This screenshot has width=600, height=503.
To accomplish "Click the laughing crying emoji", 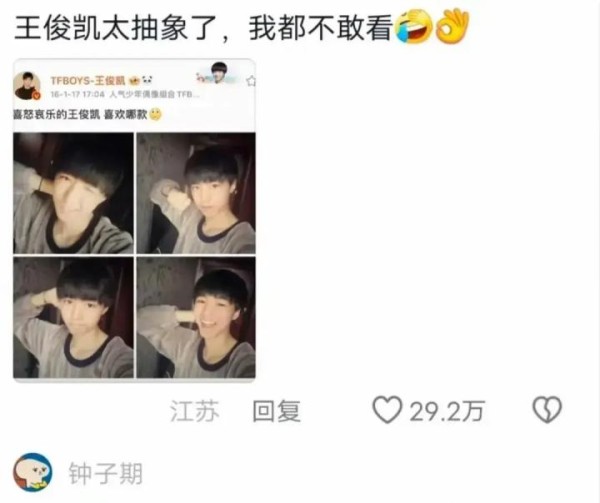I will [x=413, y=27].
